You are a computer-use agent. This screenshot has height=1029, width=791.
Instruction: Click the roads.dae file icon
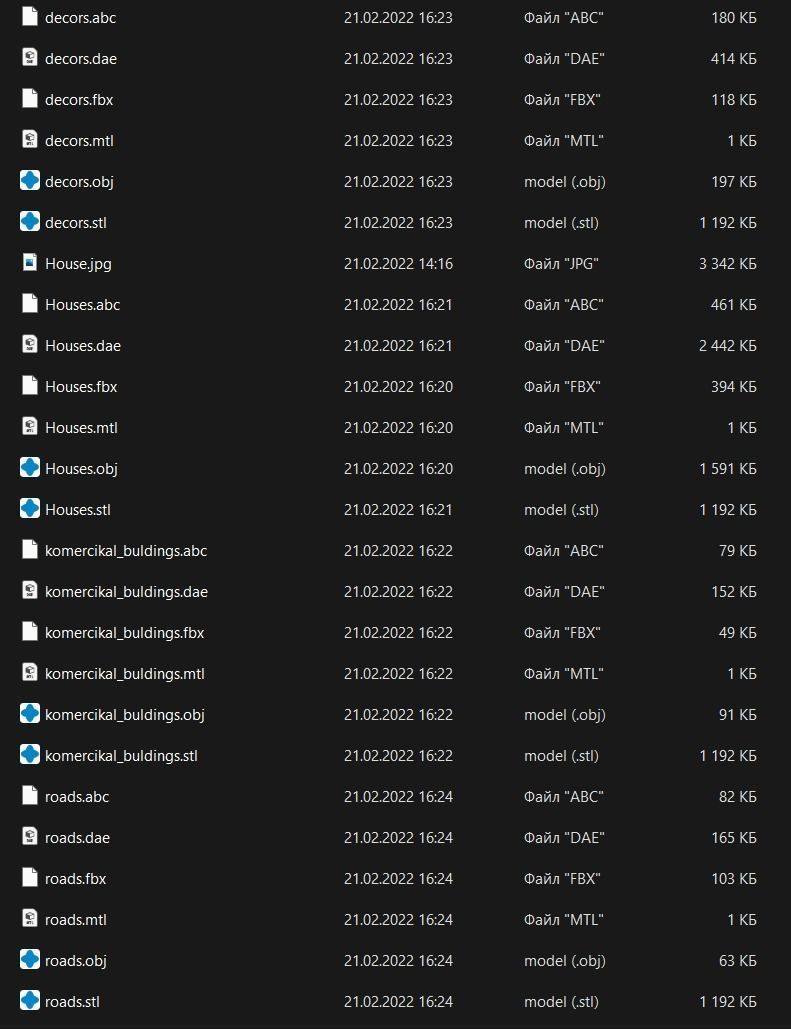pyautogui.click(x=30, y=837)
